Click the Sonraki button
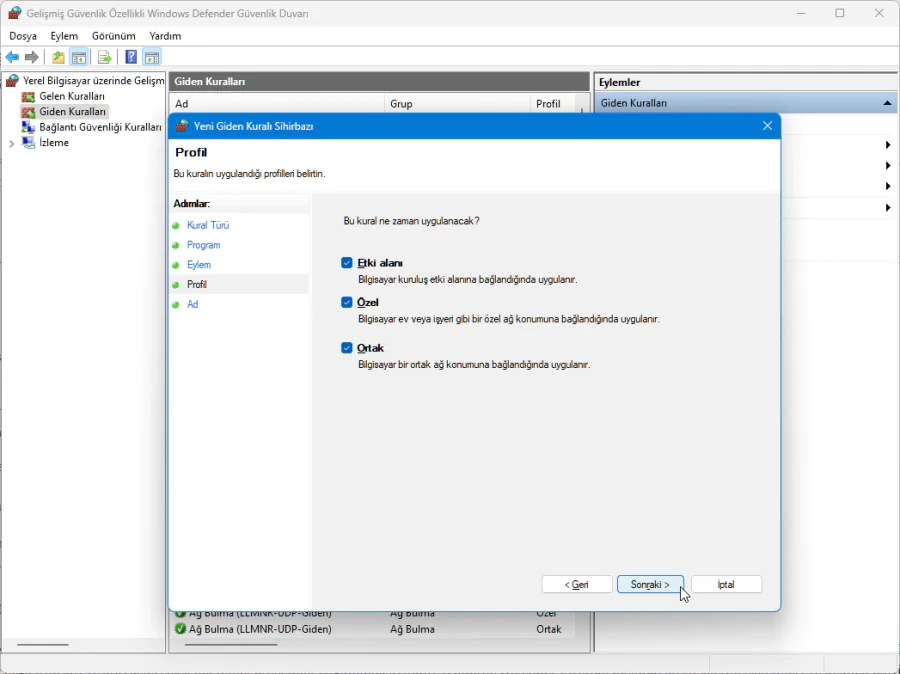900x674 pixels. pyautogui.click(x=650, y=584)
